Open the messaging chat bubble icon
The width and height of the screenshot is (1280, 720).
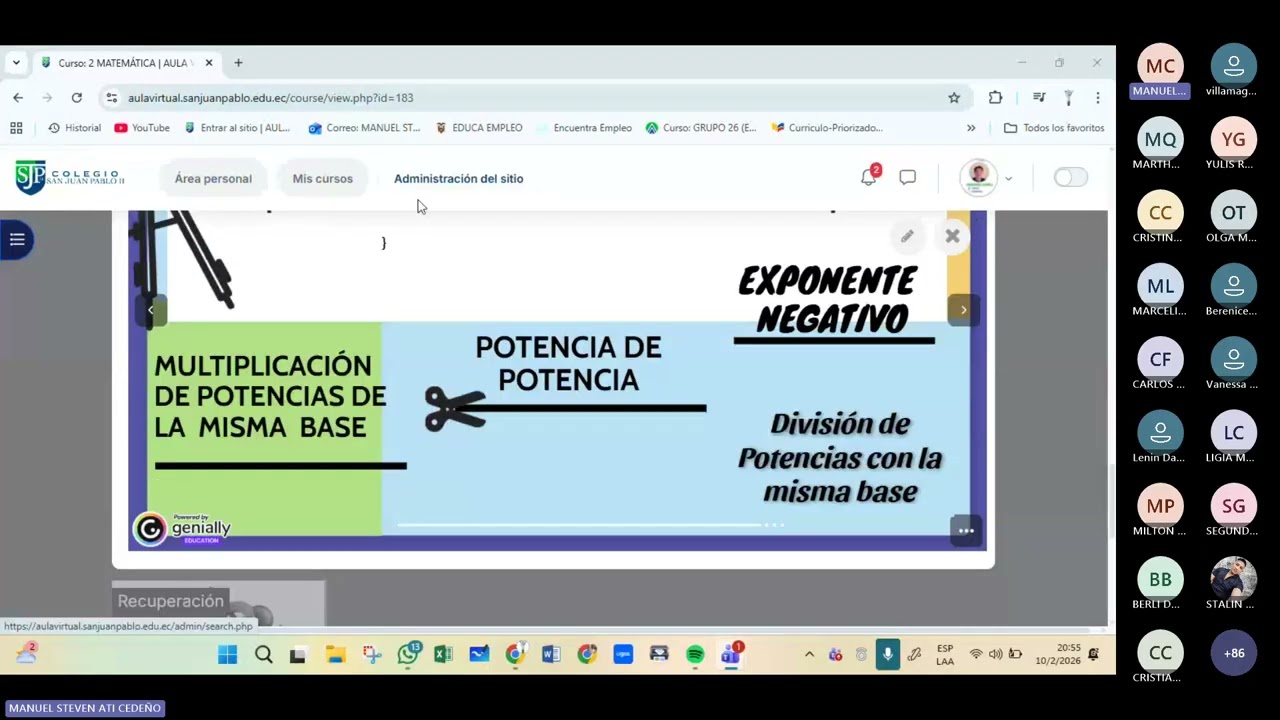coord(908,177)
